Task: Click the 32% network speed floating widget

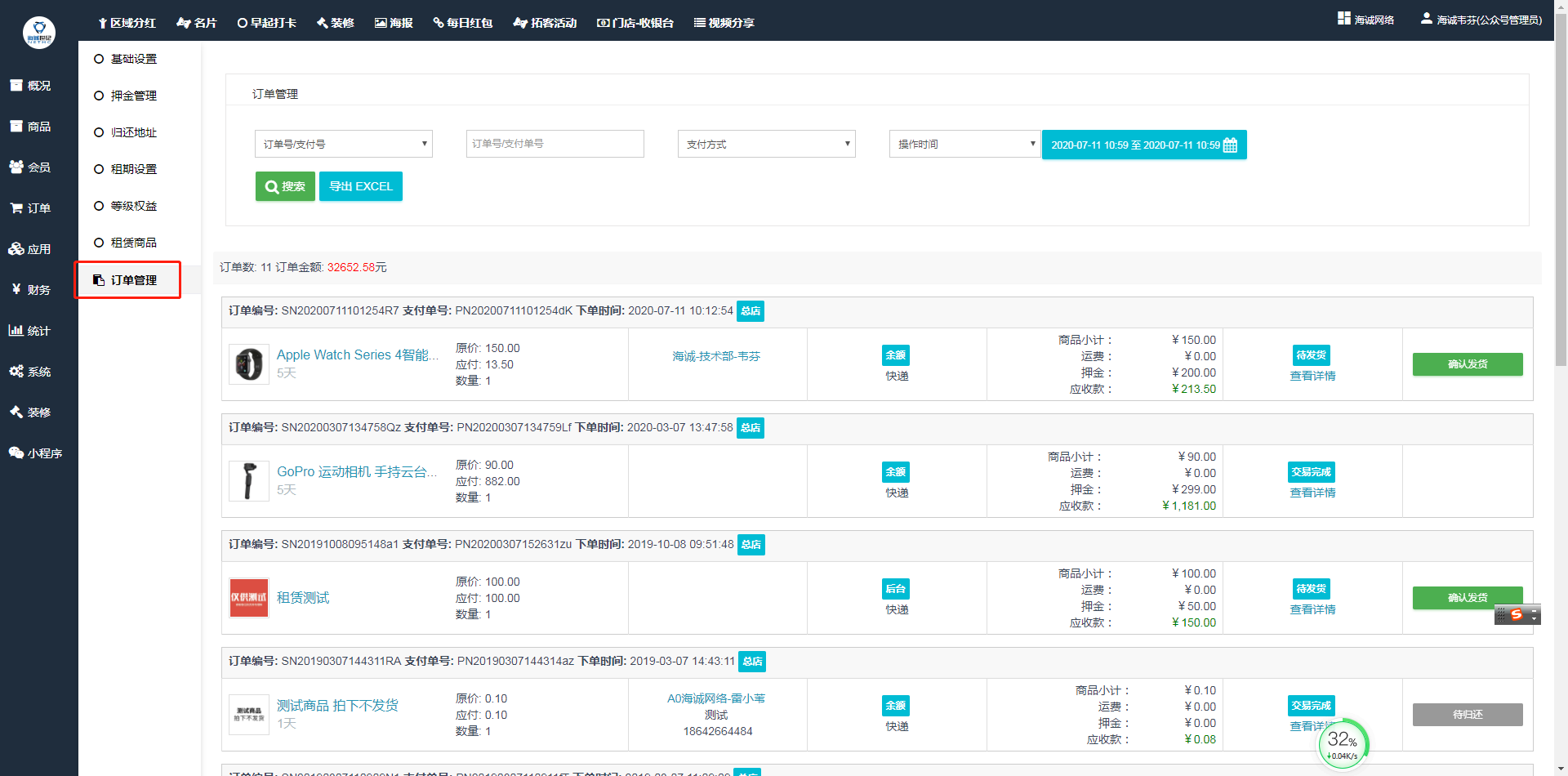Action: (x=1343, y=743)
